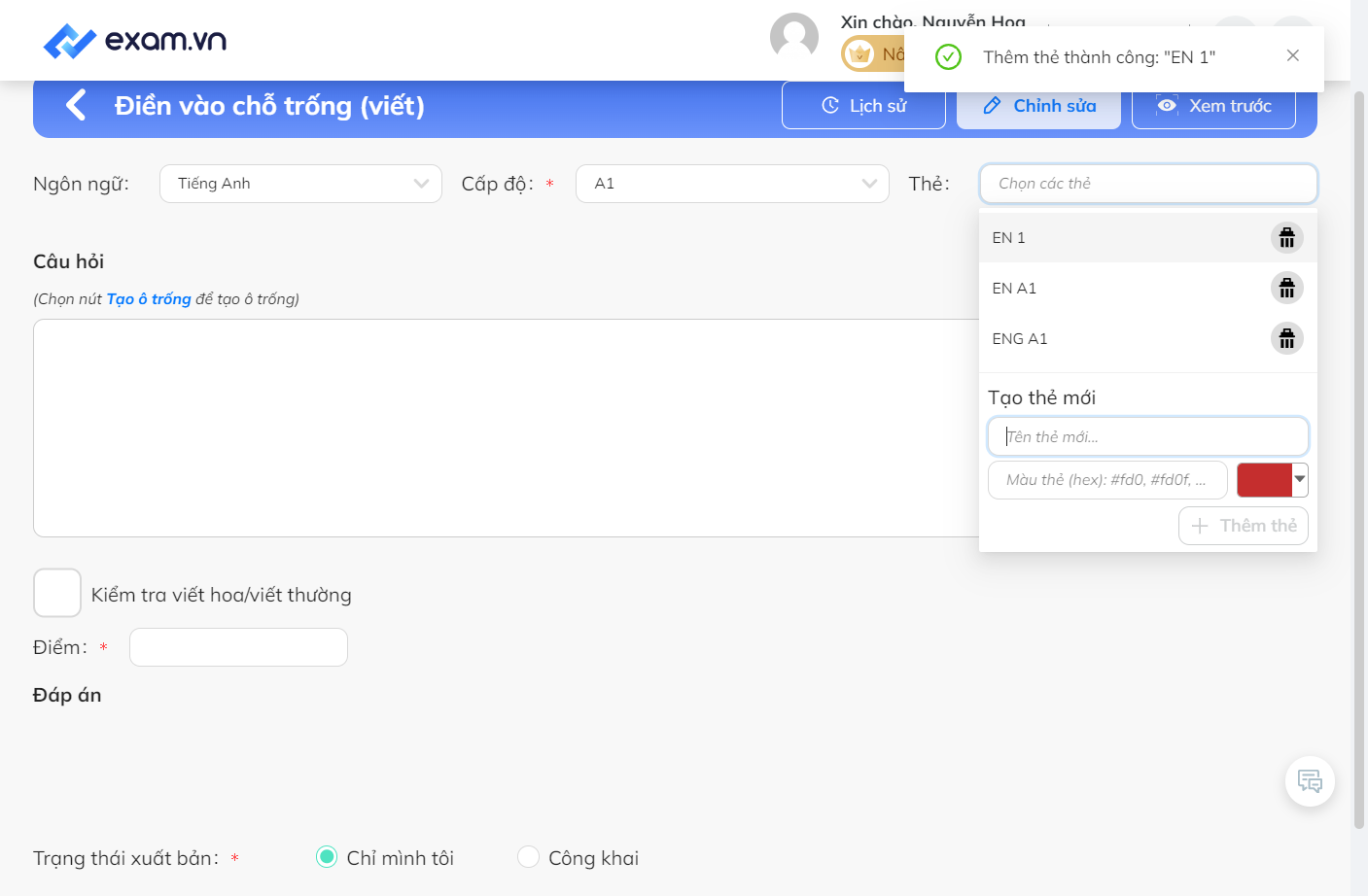Viewport: 1368px width, 896px height.
Task: Open Lịch sử history
Action: coord(863,105)
